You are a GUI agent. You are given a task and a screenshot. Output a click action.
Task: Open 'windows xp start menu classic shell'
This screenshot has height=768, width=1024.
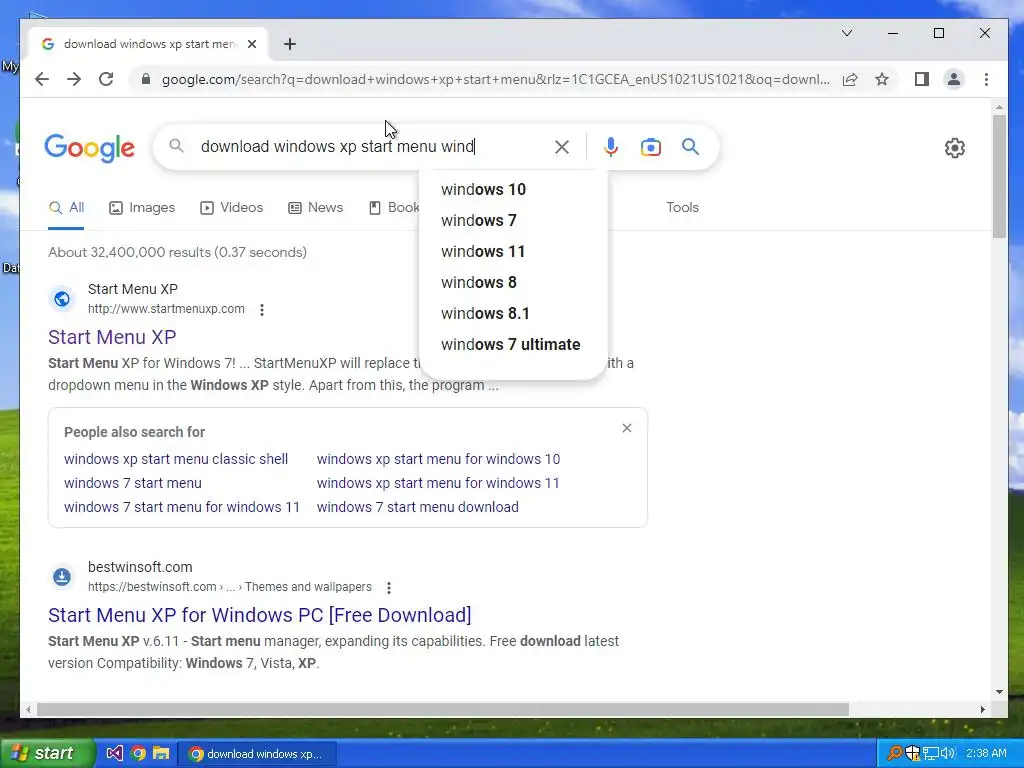pyautogui.click(x=176, y=459)
